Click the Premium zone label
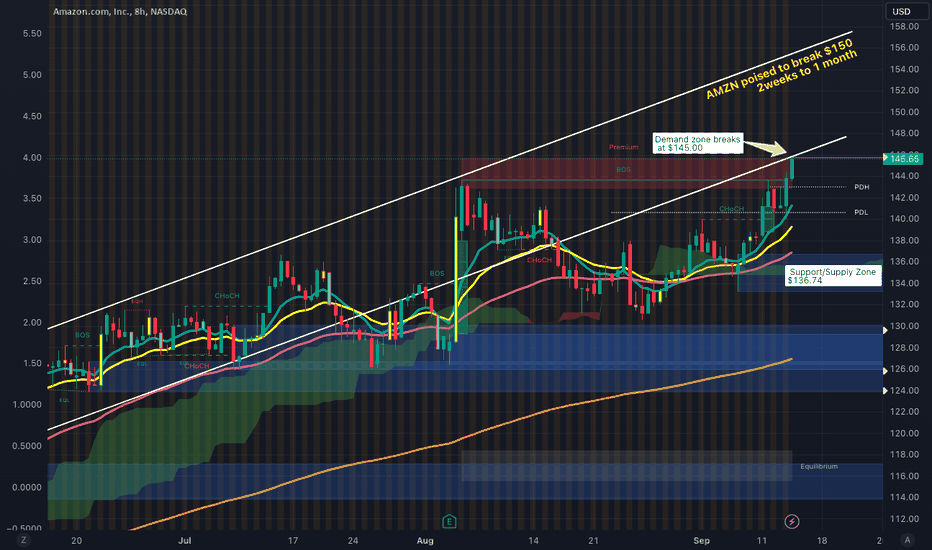The height and width of the screenshot is (550, 932). pos(624,147)
